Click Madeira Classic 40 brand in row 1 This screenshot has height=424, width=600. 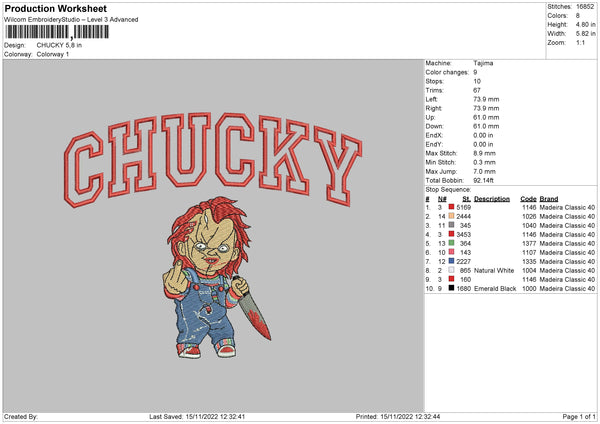tap(567, 207)
